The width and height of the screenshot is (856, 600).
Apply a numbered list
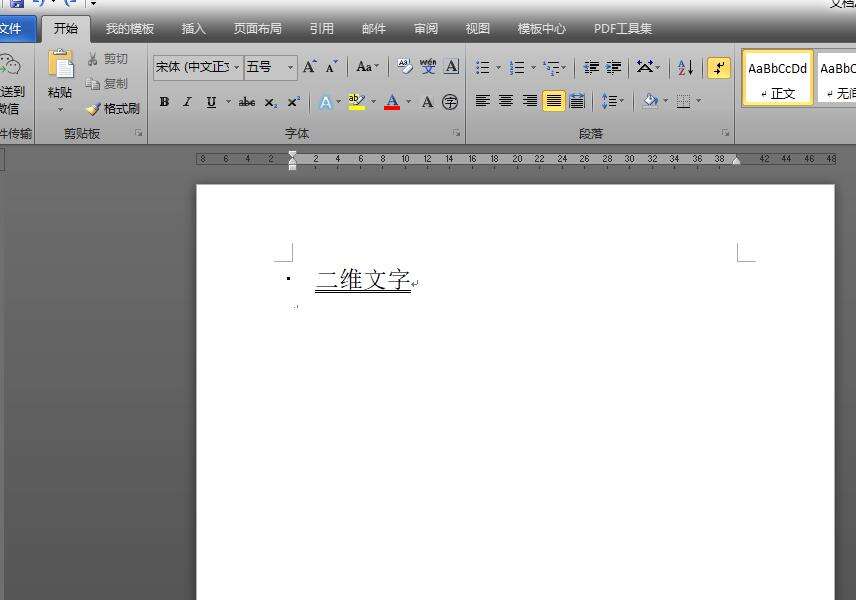click(x=516, y=68)
